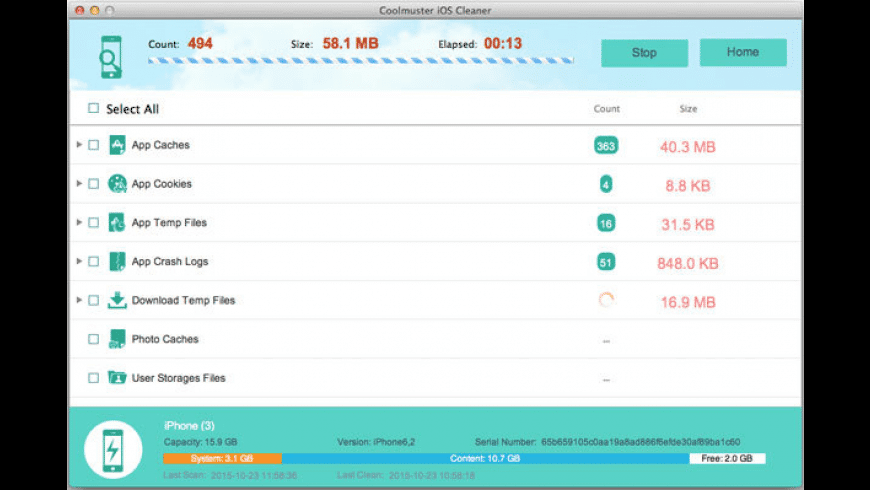
Task: Click the App Cookies label
Action: pos(161,184)
